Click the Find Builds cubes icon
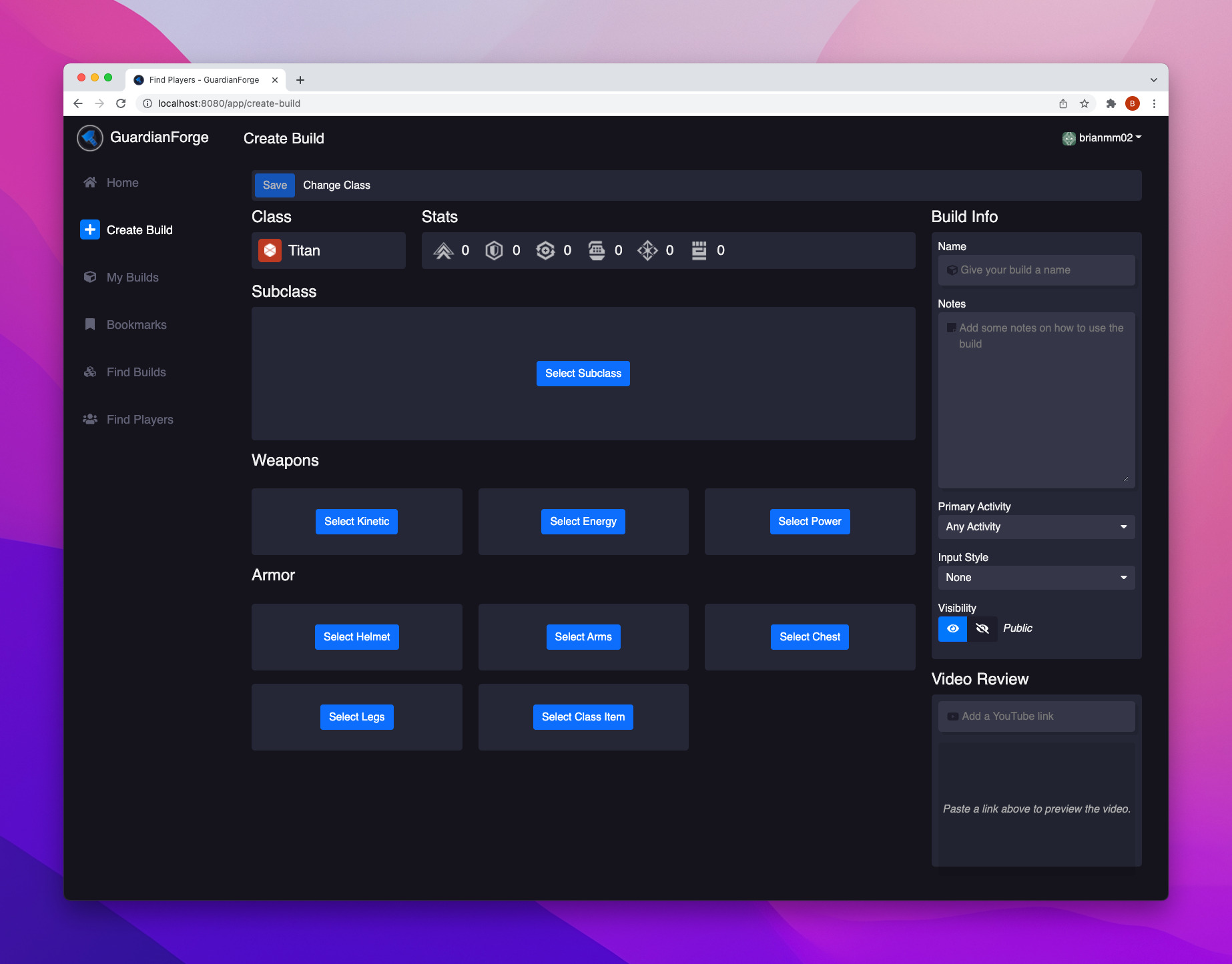1232x964 pixels. [x=90, y=372]
